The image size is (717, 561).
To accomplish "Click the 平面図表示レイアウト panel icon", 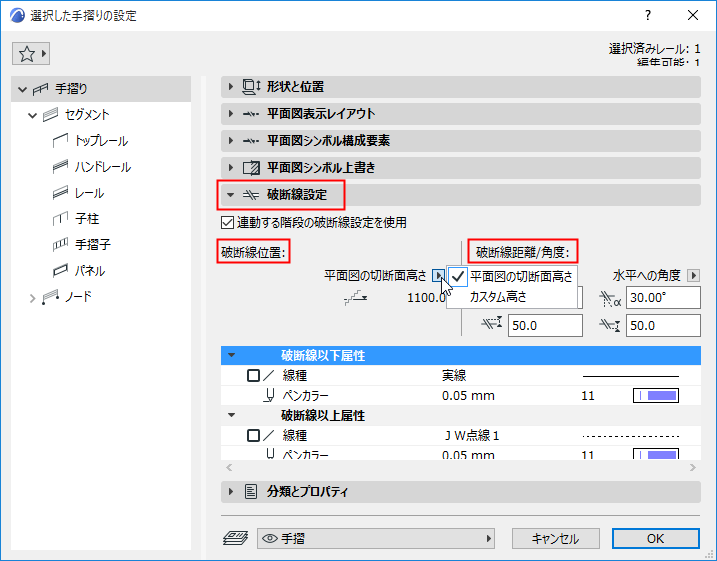I will (x=251, y=114).
